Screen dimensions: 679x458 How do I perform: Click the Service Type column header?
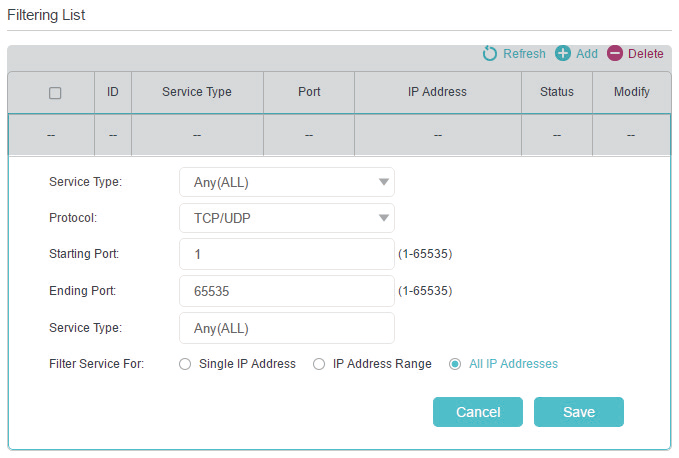click(x=197, y=92)
